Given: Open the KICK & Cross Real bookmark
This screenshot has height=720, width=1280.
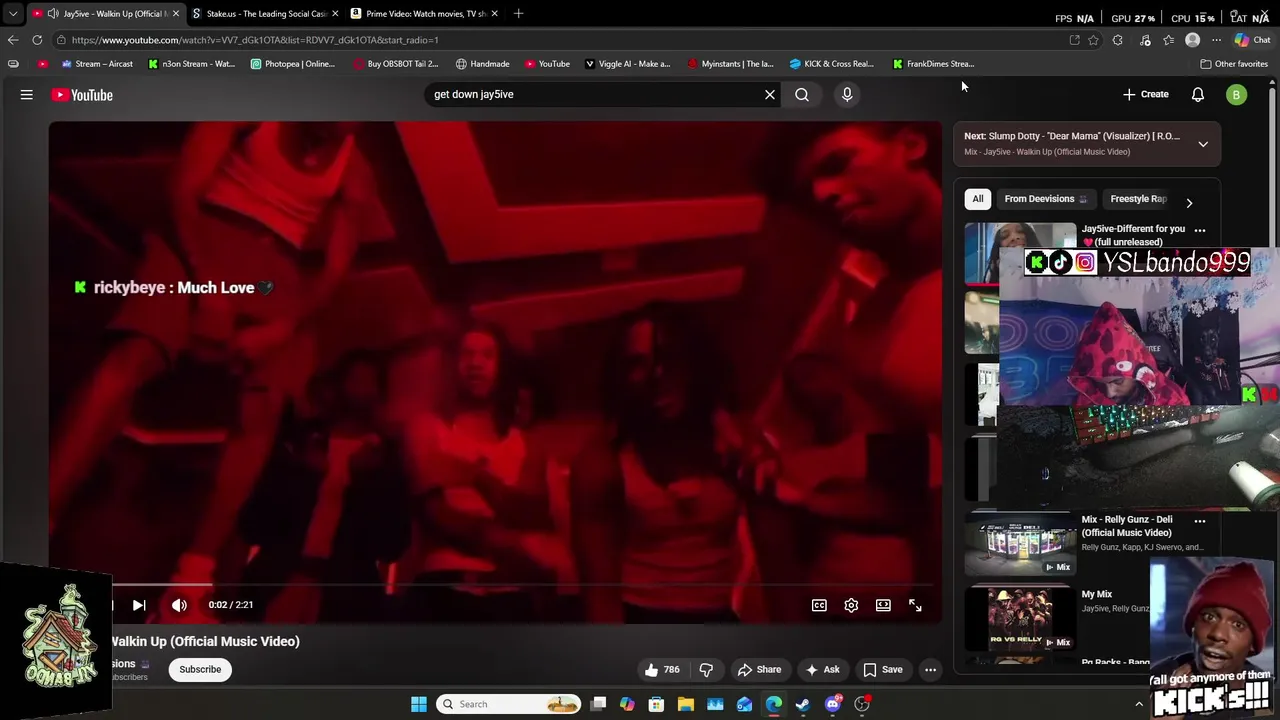Looking at the screenshot, I should point(831,64).
